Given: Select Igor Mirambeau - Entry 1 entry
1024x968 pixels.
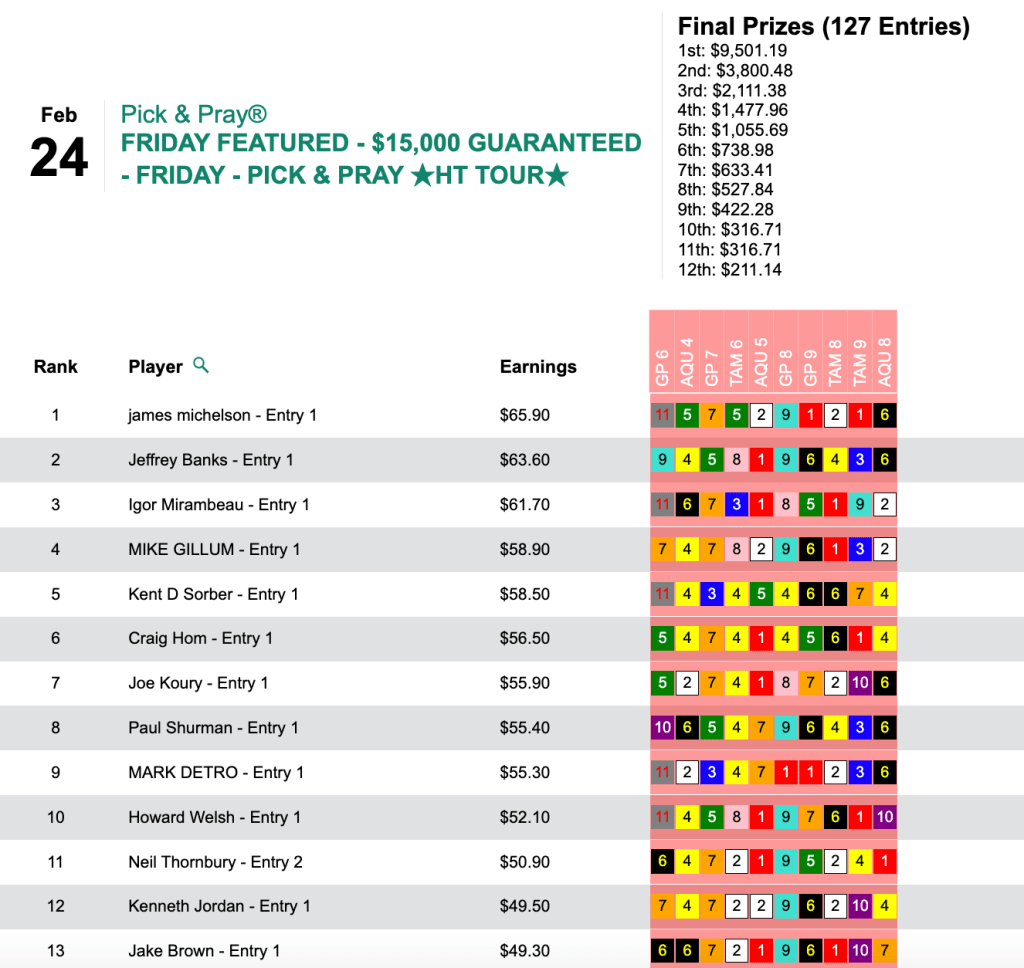Looking at the screenshot, I should pyautogui.click(x=219, y=505).
